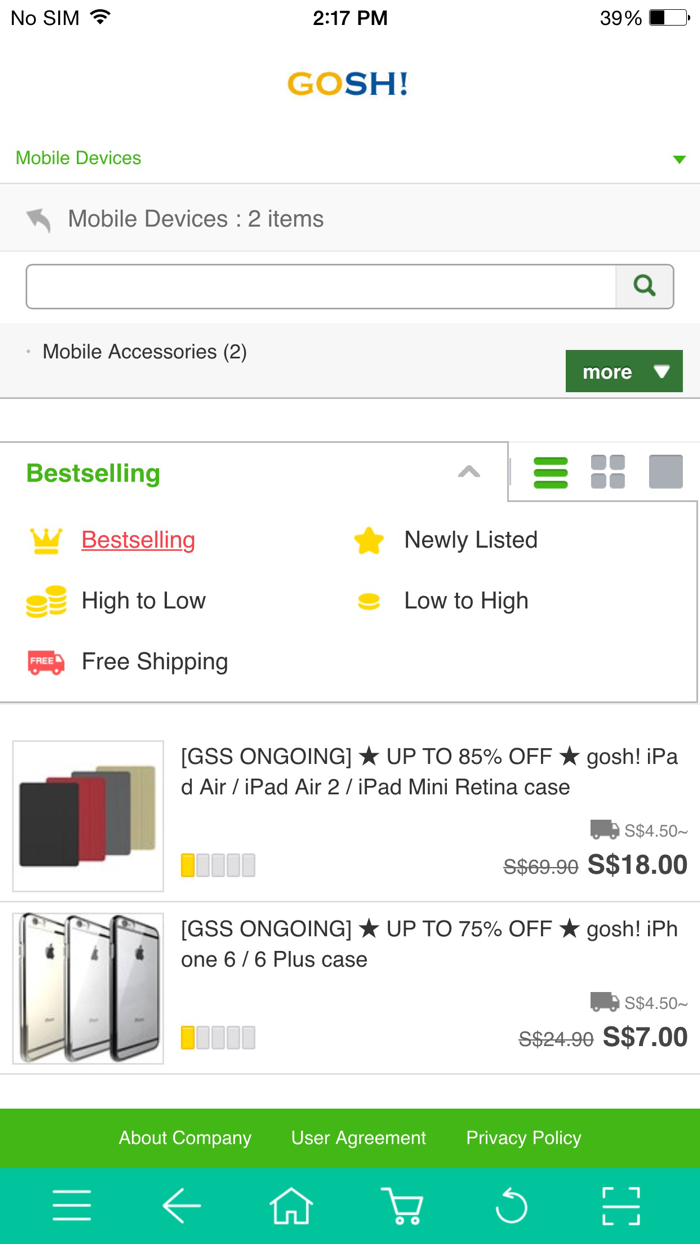Expand the green more categories button
700x1244 pixels.
[624, 371]
